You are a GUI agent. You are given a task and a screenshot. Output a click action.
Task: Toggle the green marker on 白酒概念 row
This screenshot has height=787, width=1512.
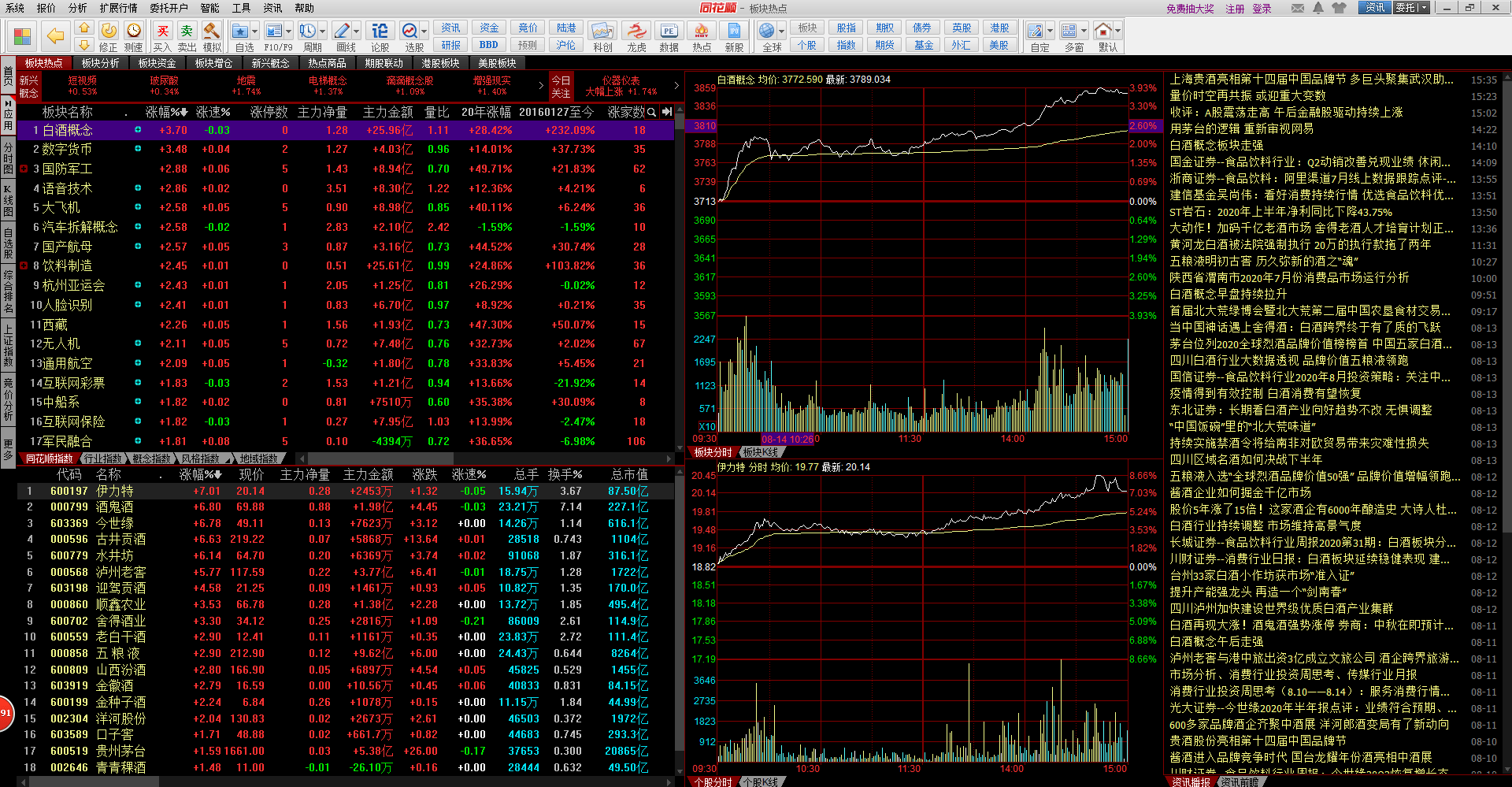point(138,129)
